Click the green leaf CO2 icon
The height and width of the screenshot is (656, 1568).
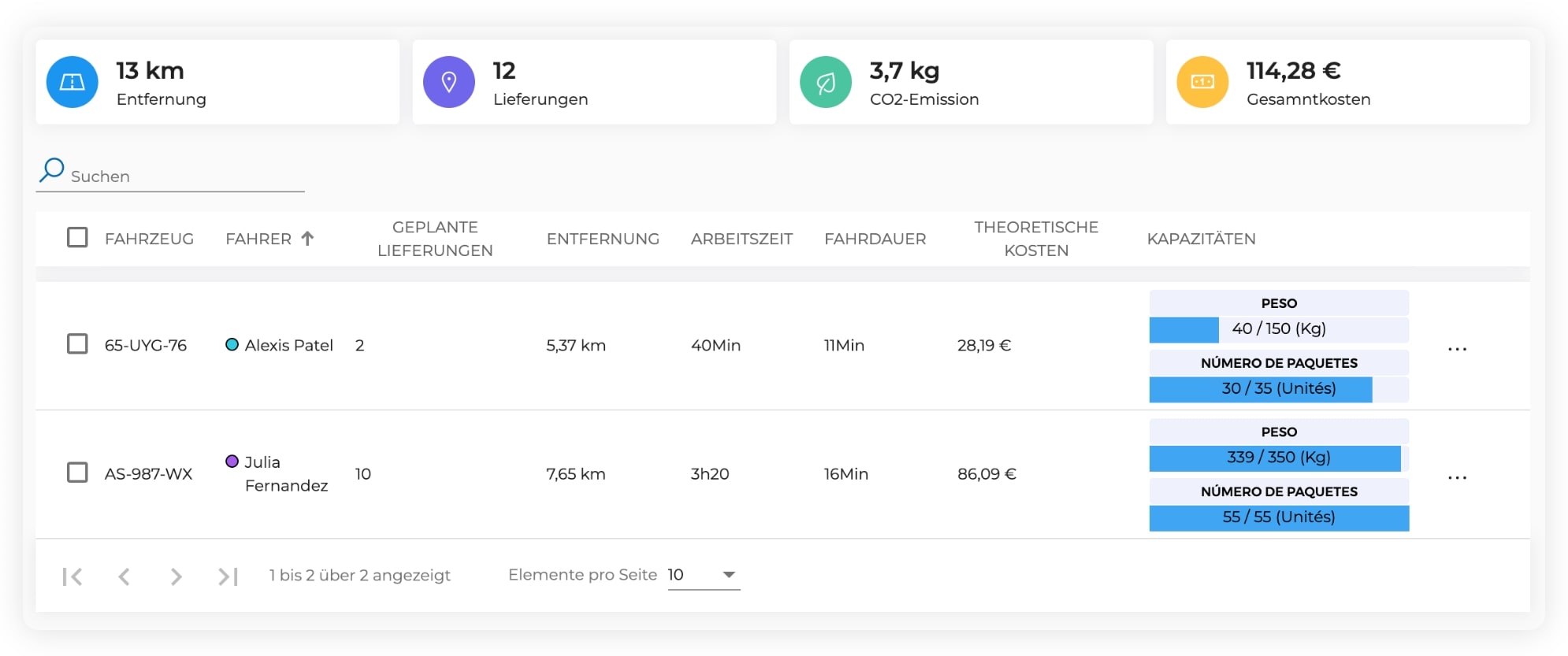coord(826,82)
